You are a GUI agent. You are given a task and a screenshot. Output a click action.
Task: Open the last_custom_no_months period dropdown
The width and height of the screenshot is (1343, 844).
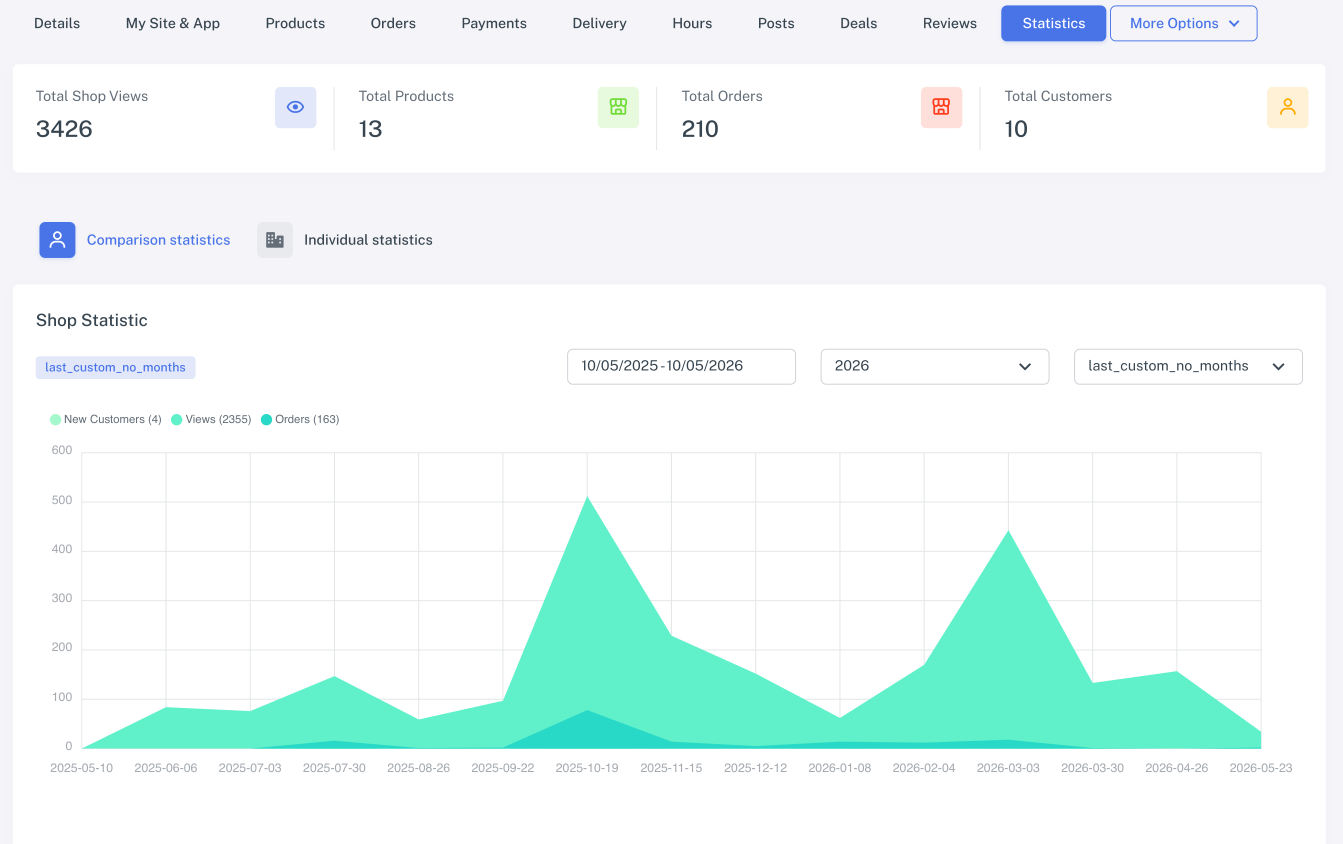1188,366
